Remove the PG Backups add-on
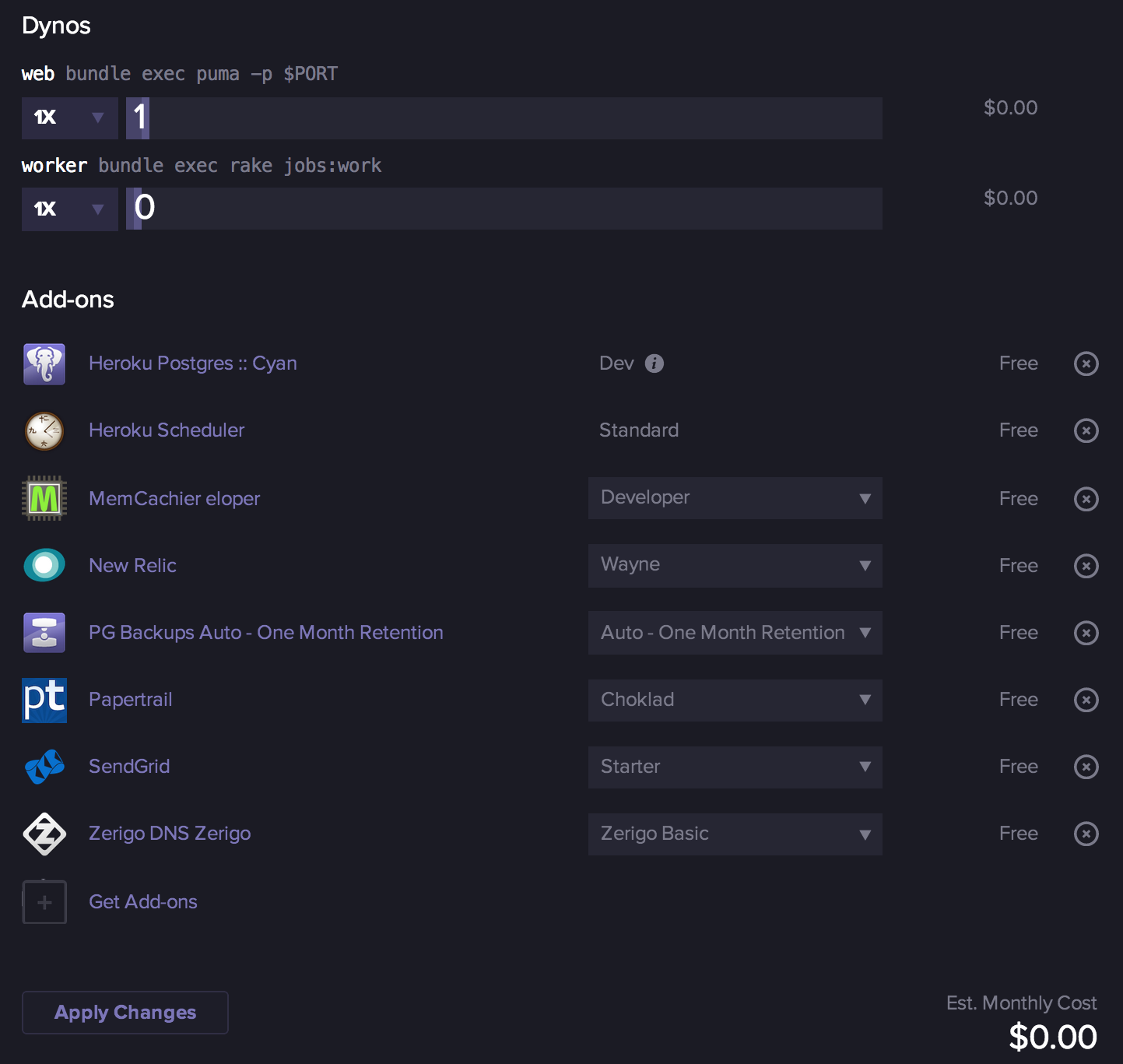This screenshot has height=1064, width=1123. point(1086,633)
